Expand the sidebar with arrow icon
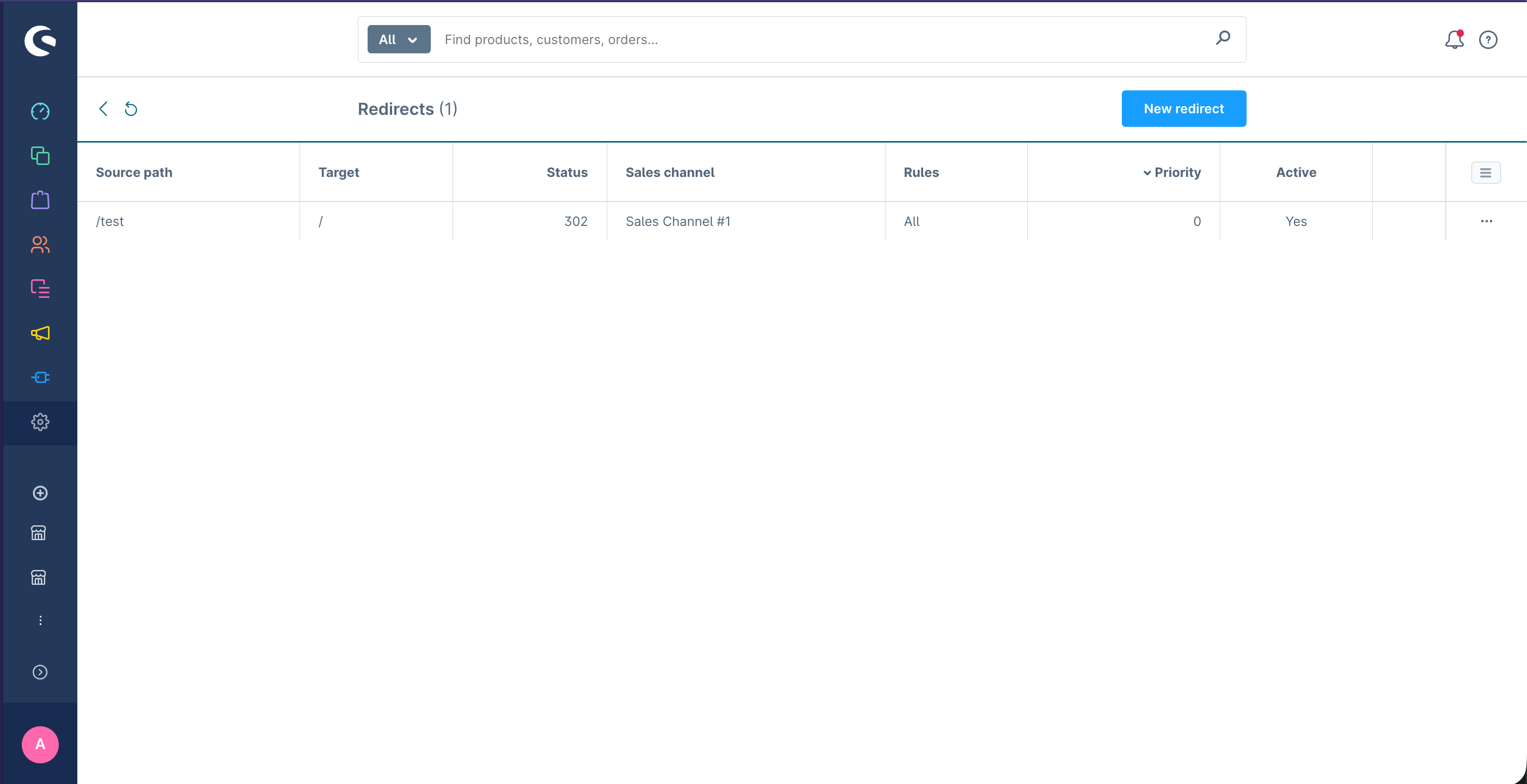Viewport: 1527px width, 784px height. [40, 672]
